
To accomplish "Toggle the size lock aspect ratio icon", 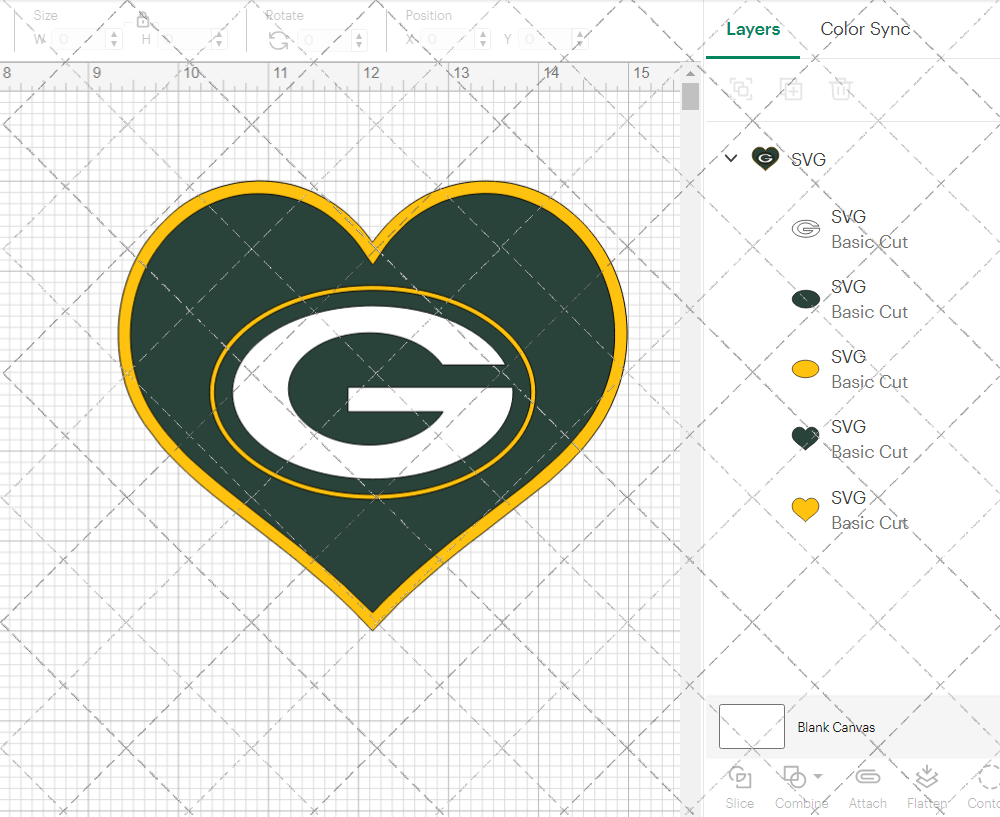I will (x=143, y=20).
